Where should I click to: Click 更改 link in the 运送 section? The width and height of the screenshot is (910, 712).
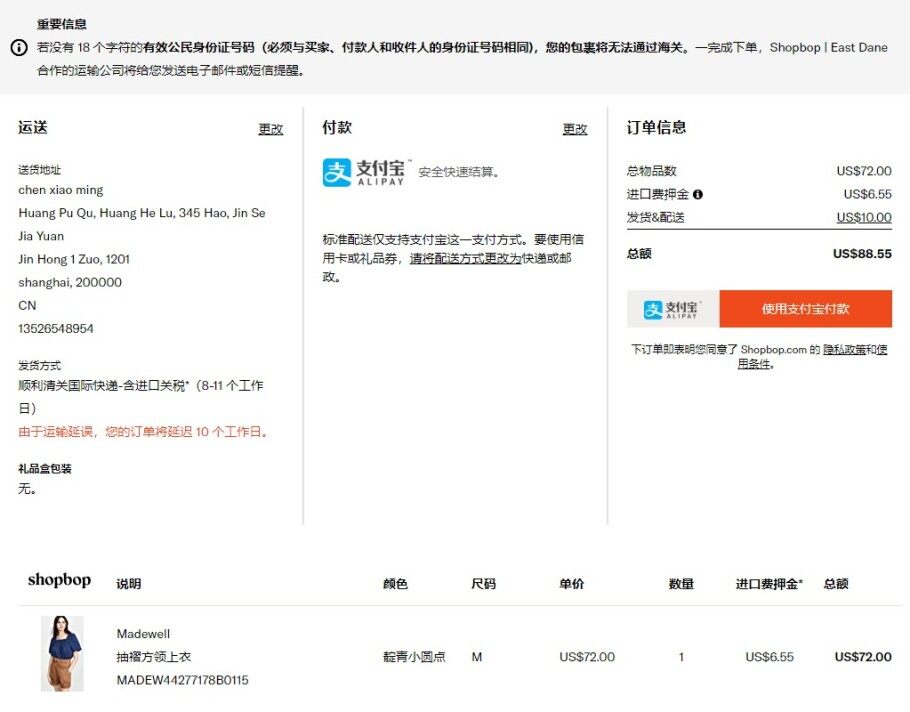click(x=270, y=129)
